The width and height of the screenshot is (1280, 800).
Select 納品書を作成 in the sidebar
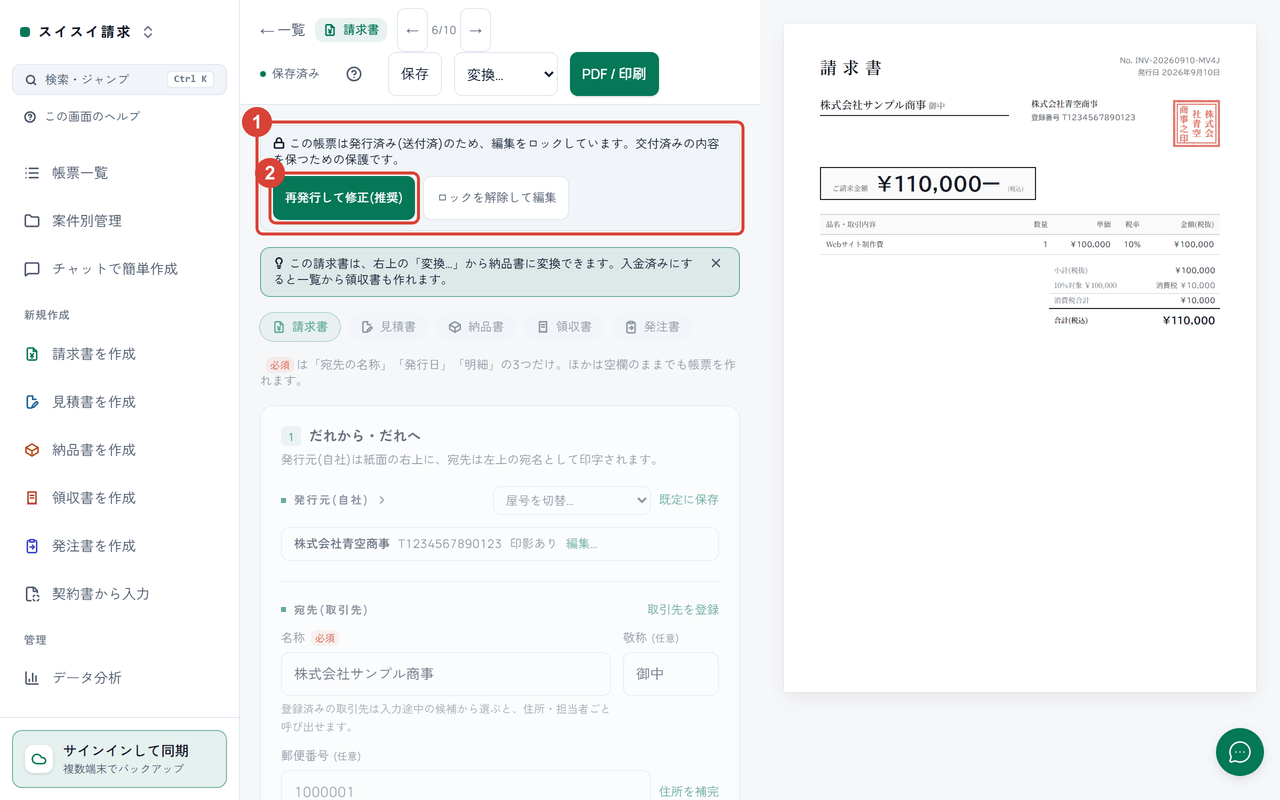pyautogui.click(x=120, y=450)
